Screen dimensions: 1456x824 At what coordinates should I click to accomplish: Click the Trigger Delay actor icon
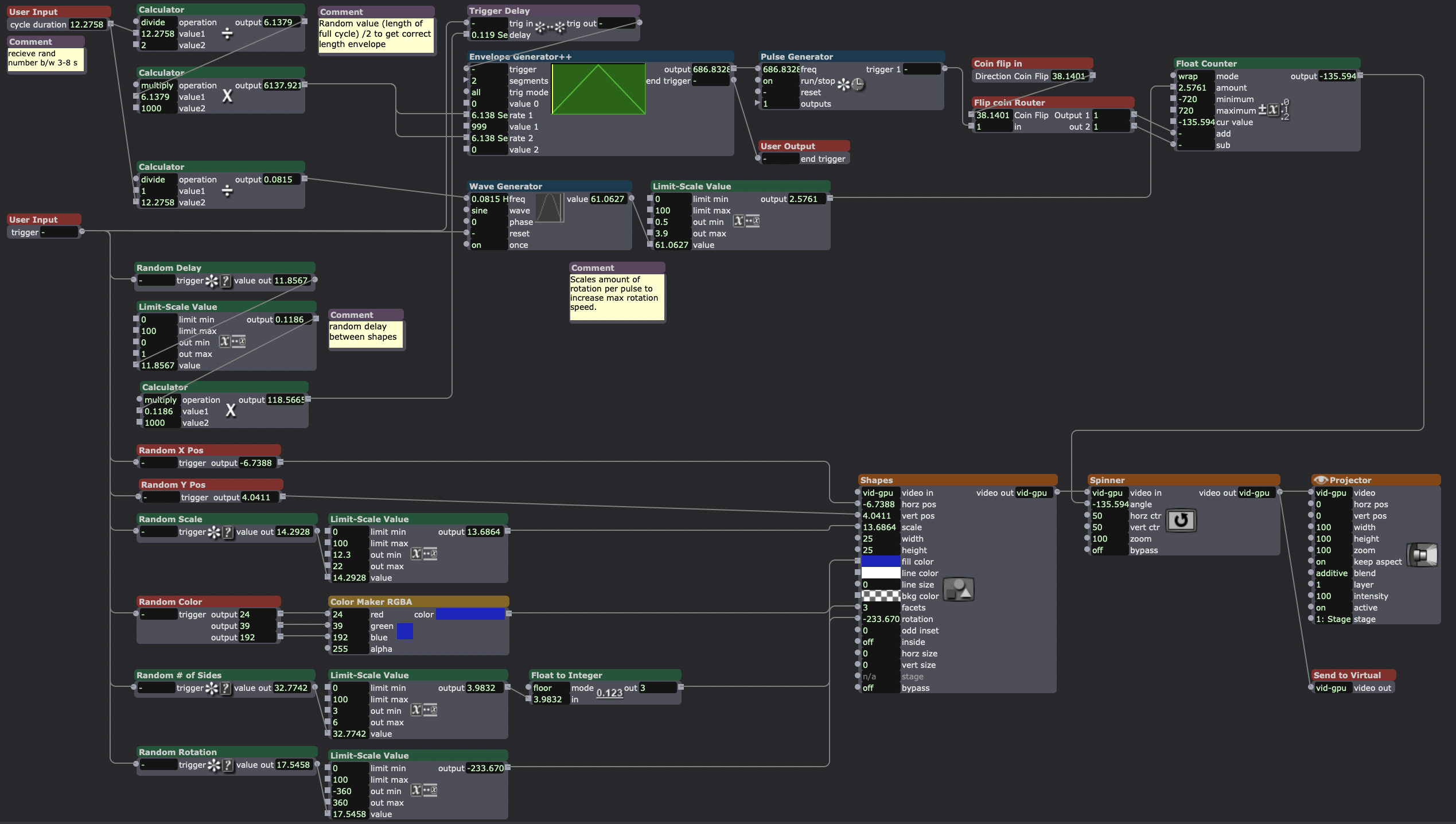(550, 26)
